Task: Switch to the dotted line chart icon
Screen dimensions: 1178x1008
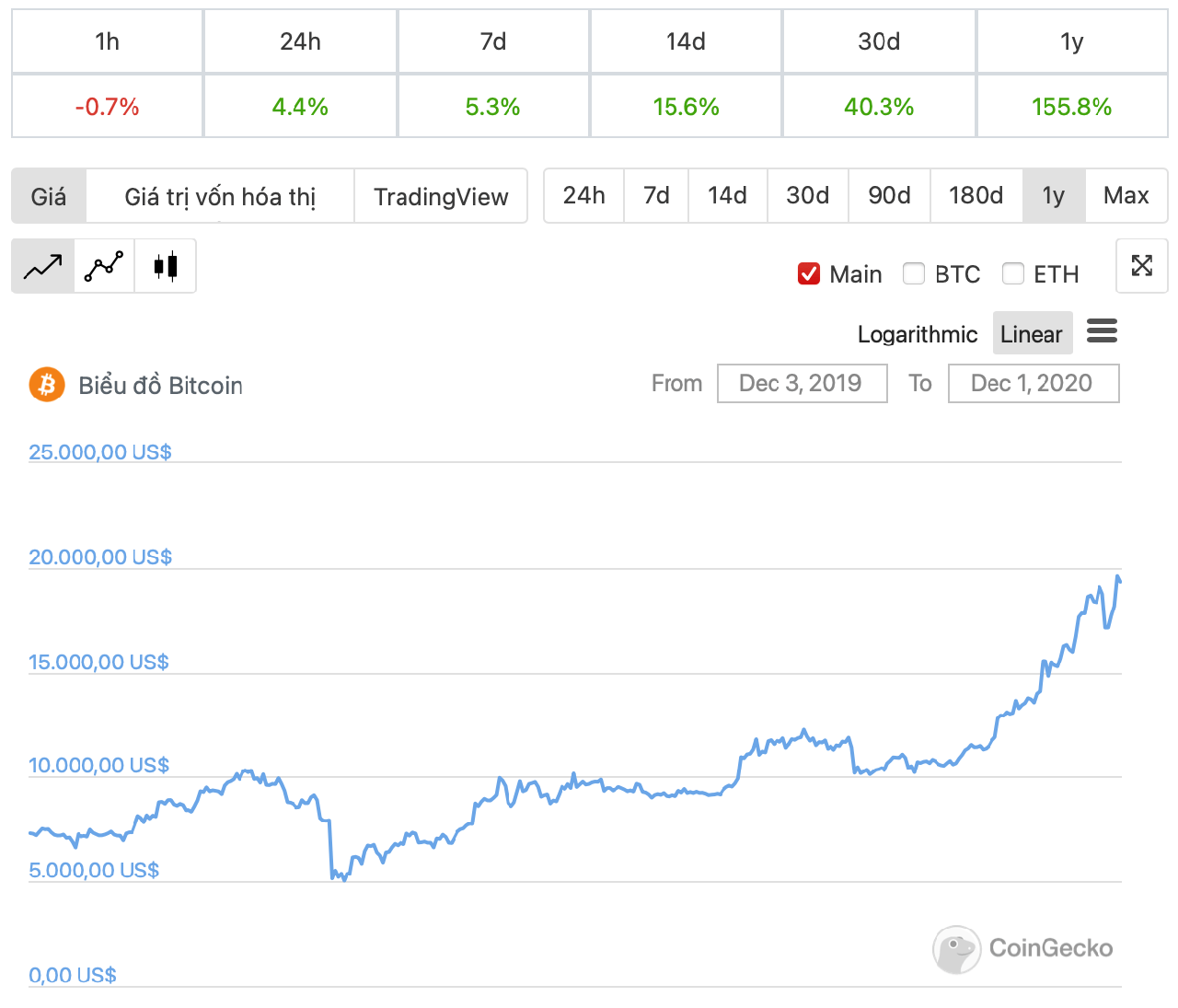Action: 104,266
